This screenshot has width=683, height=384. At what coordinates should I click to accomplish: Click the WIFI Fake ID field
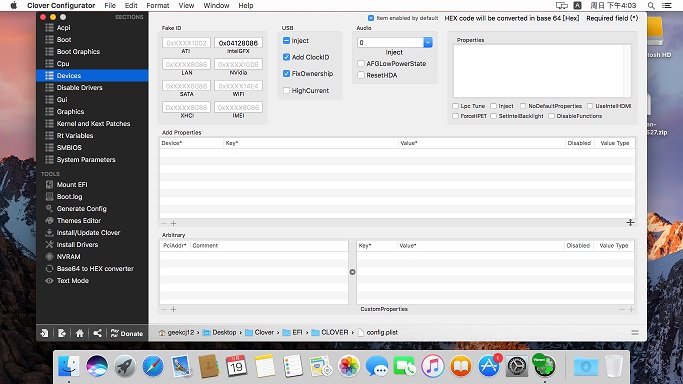(238, 86)
